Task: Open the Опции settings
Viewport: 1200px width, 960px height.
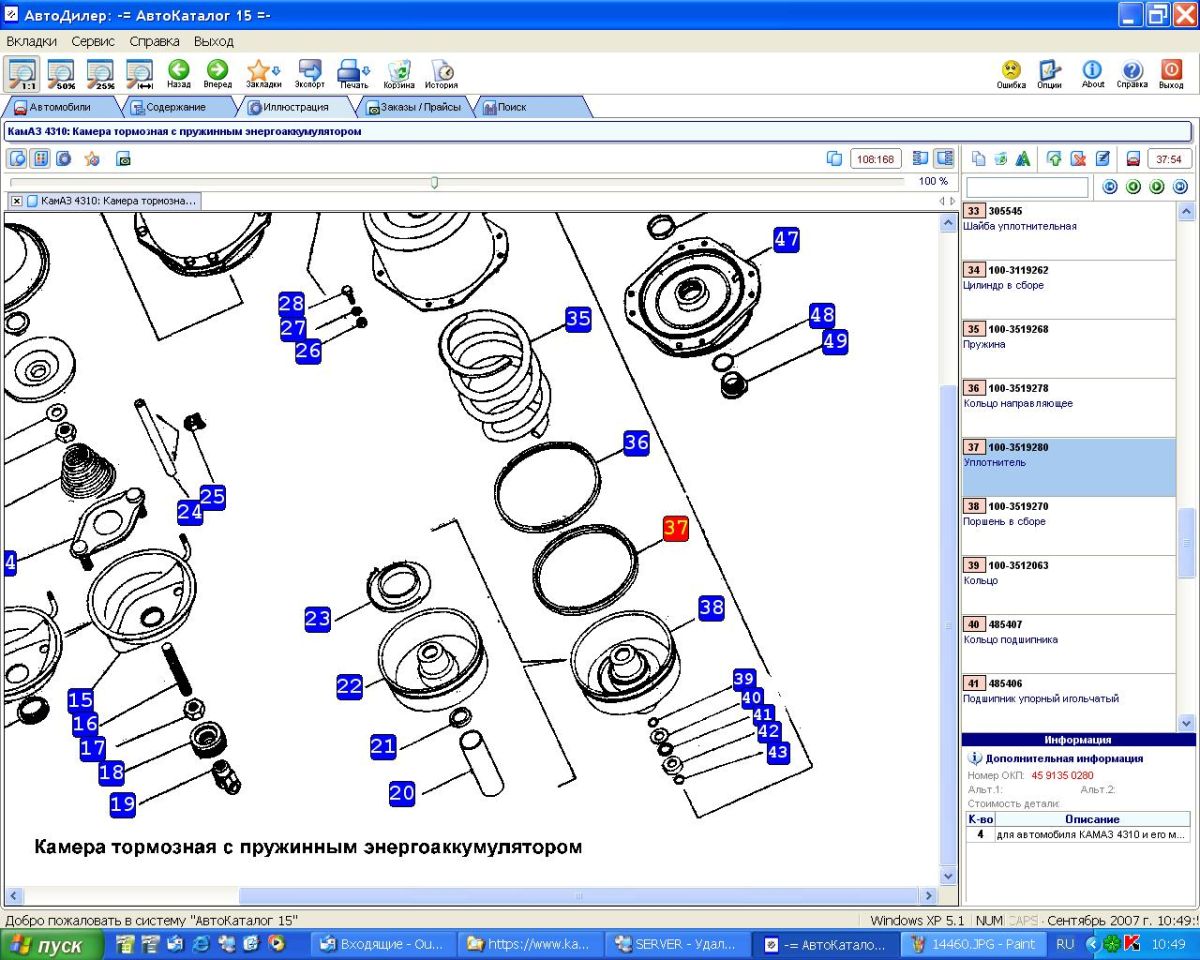Action: pos(1050,73)
